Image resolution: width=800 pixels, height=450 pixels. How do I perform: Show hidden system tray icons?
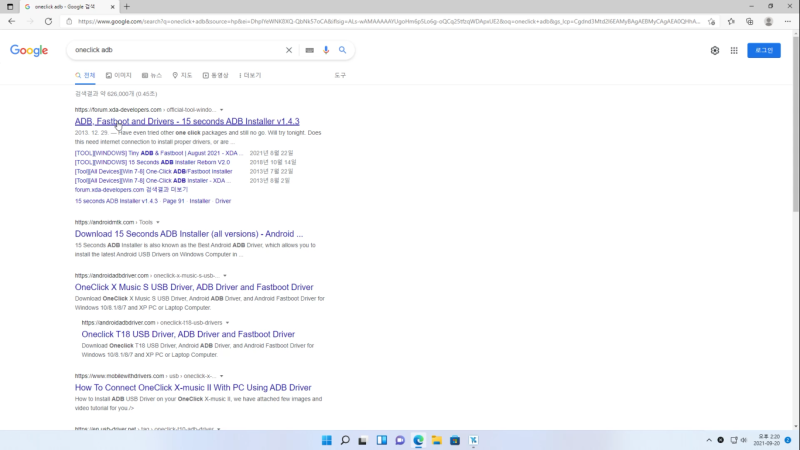coord(709,440)
